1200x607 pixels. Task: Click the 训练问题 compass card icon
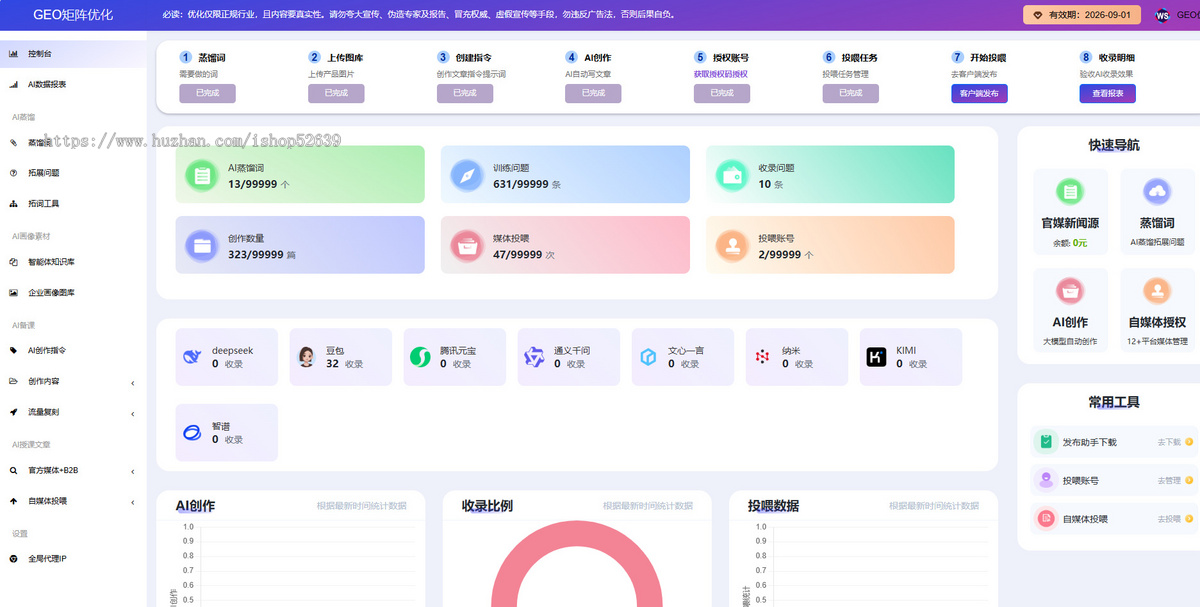click(467, 175)
